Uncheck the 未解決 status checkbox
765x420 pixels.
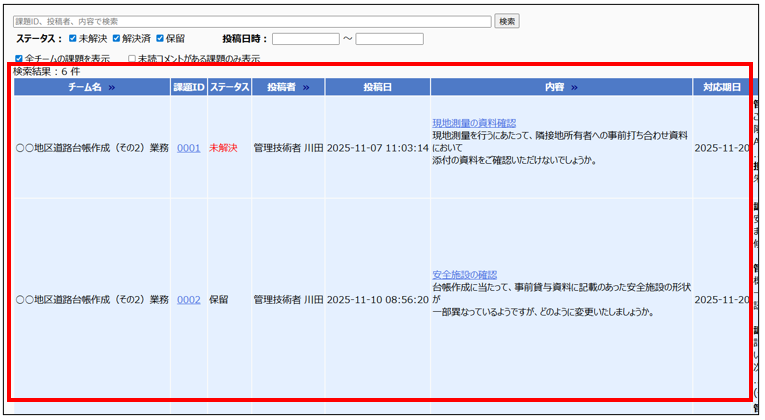pyautogui.click(x=72, y=39)
